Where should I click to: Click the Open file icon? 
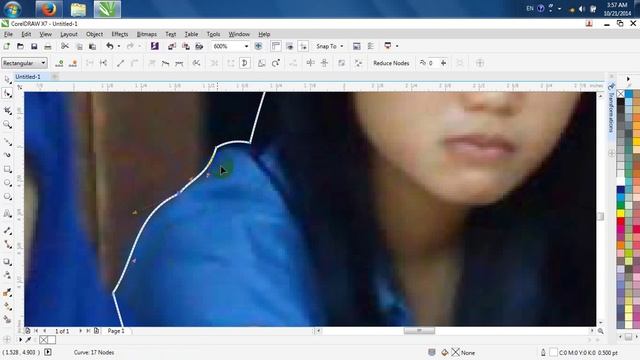[x=20, y=46]
